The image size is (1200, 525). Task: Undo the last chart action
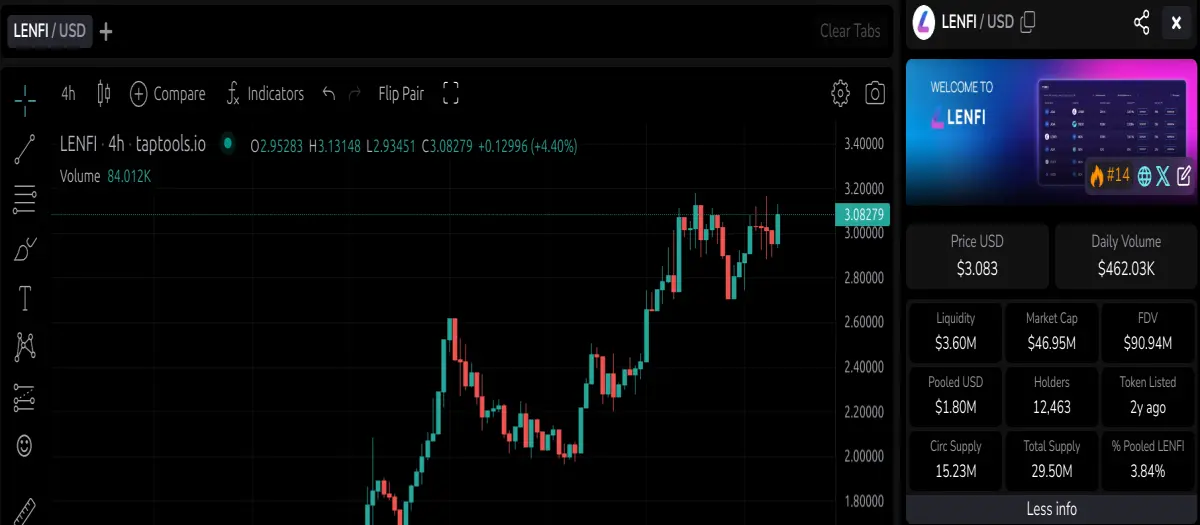tap(329, 94)
